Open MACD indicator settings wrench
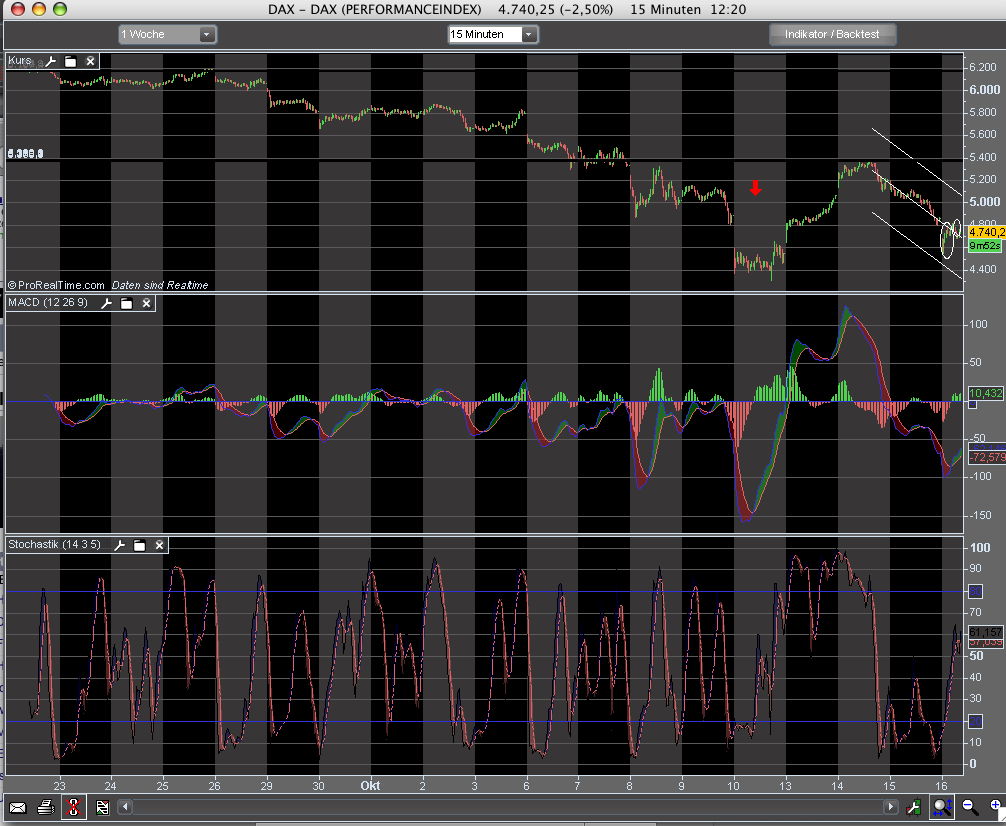Viewport: 1006px width, 826px height. coord(106,303)
